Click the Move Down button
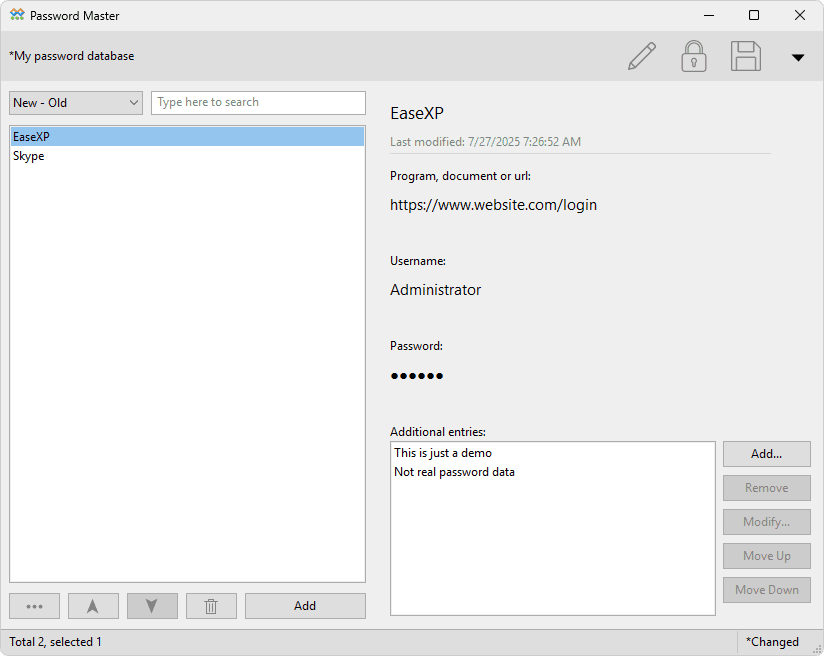The height and width of the screenshot is (656, 824). pos(766,589)
